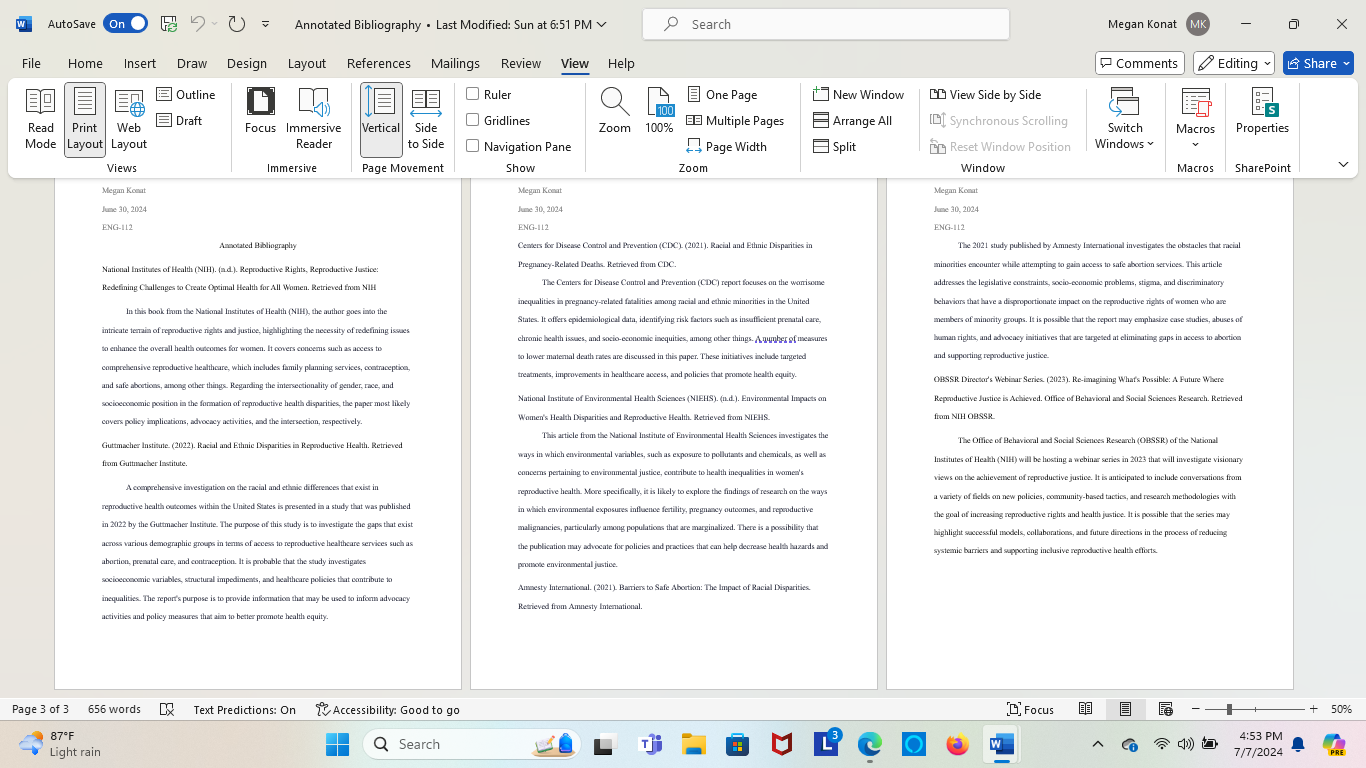Display Multiple Pages
Viewport: 1366px width, 768px height.
click(x=736, y=120)
